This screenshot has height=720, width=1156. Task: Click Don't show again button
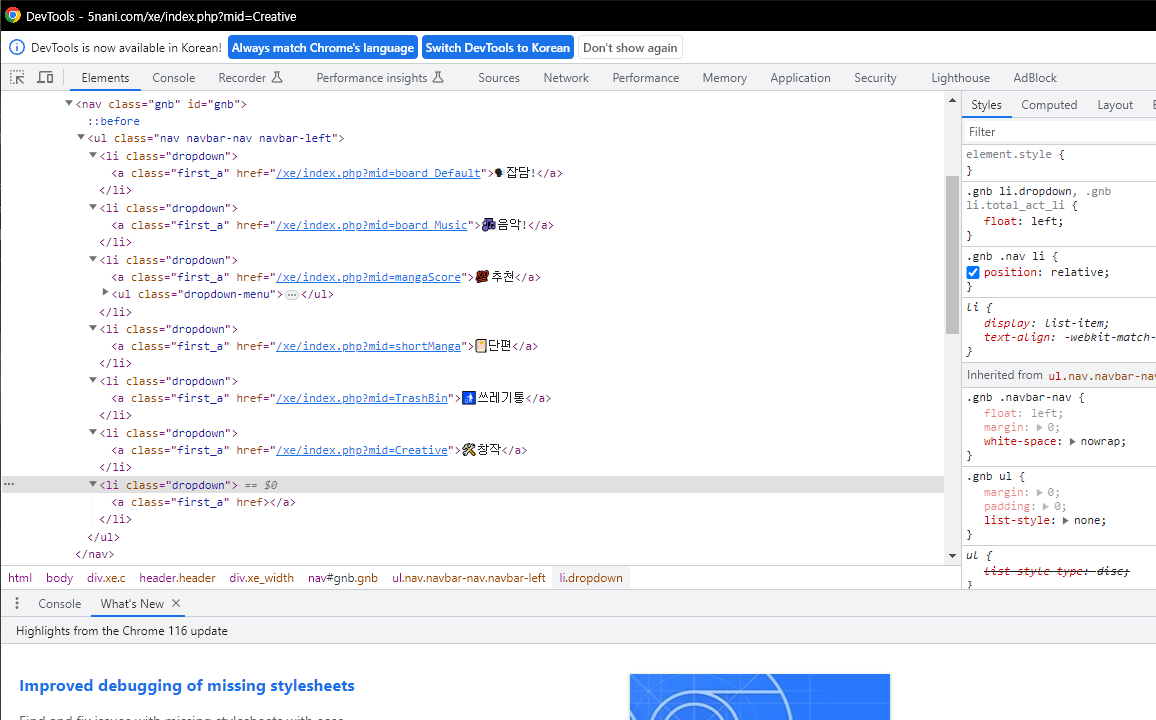coord(630,47)
